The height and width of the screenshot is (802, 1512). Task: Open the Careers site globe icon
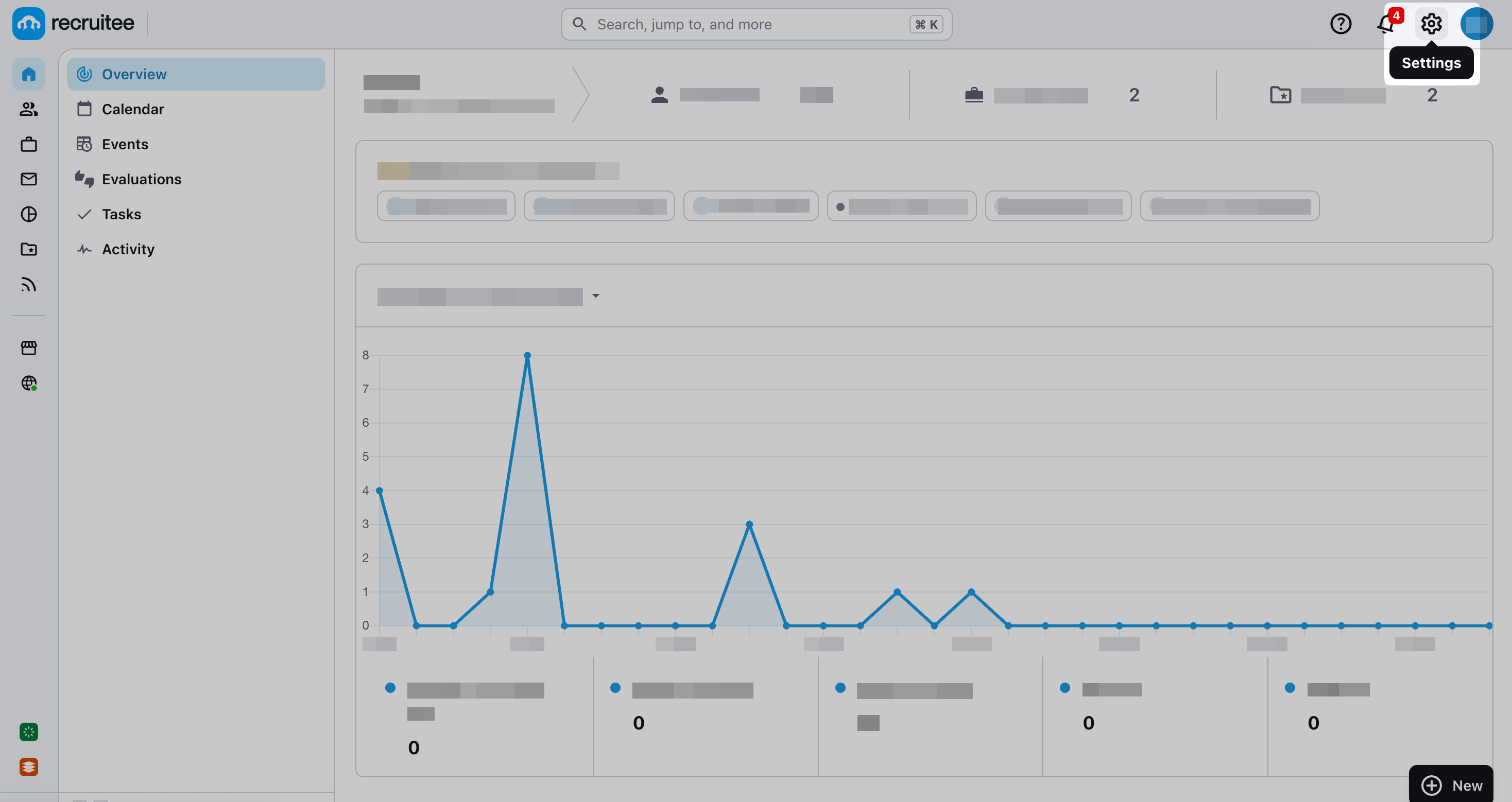click(29, 383)
